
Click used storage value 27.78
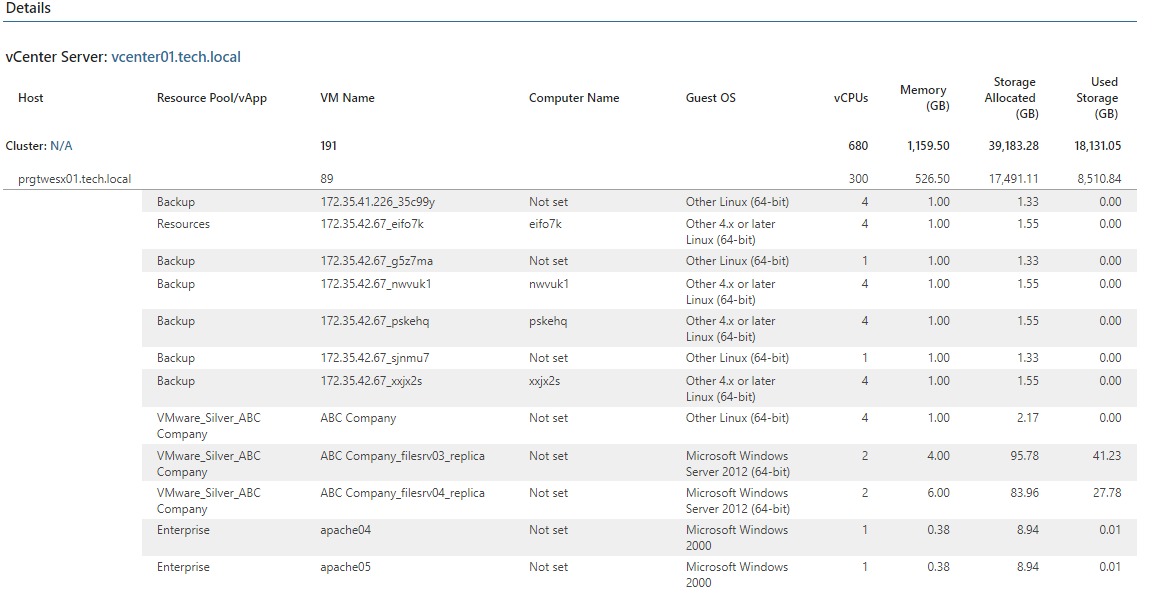[1107, 492]
